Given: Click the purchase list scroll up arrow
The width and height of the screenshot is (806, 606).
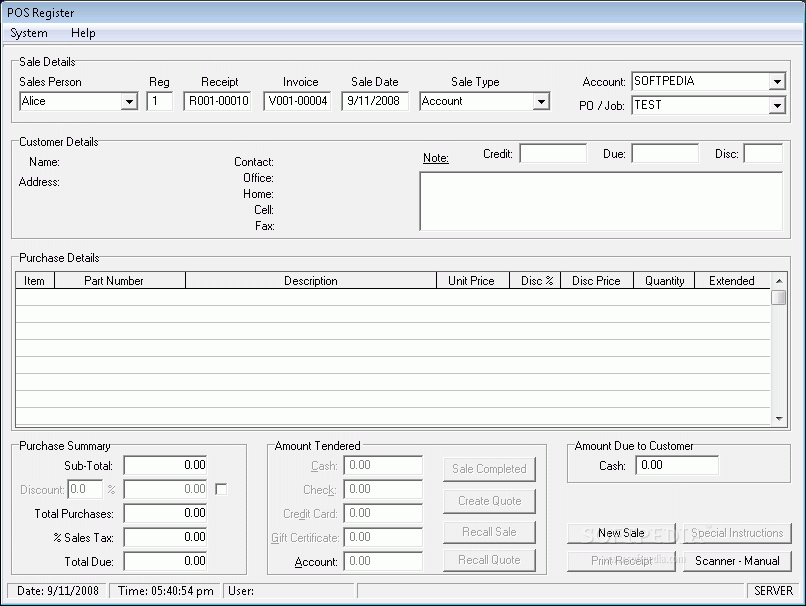Looking at the screenshot, I should coord(779,281).
